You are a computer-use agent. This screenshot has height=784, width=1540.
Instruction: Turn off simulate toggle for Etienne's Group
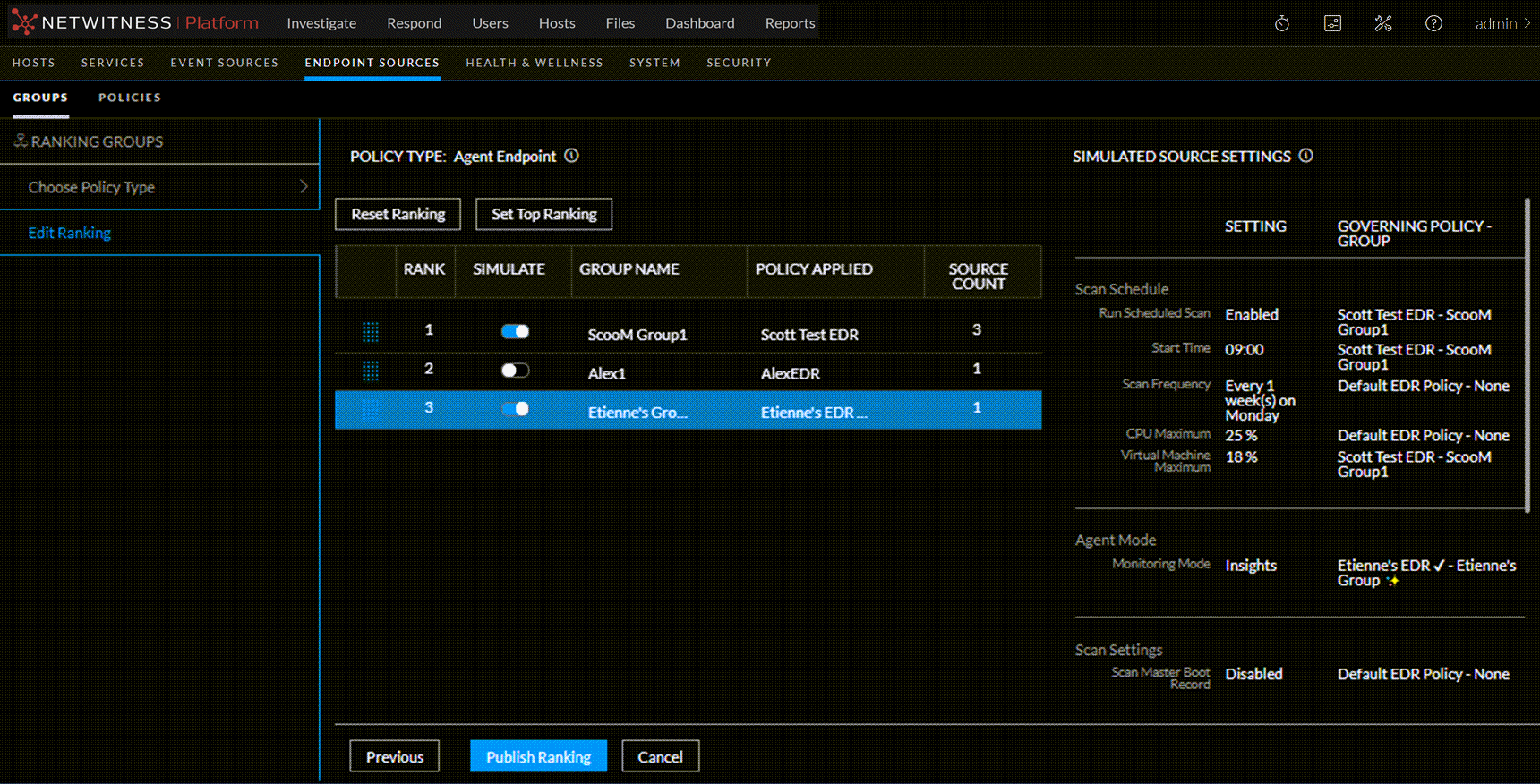click(x=515, y=409)
